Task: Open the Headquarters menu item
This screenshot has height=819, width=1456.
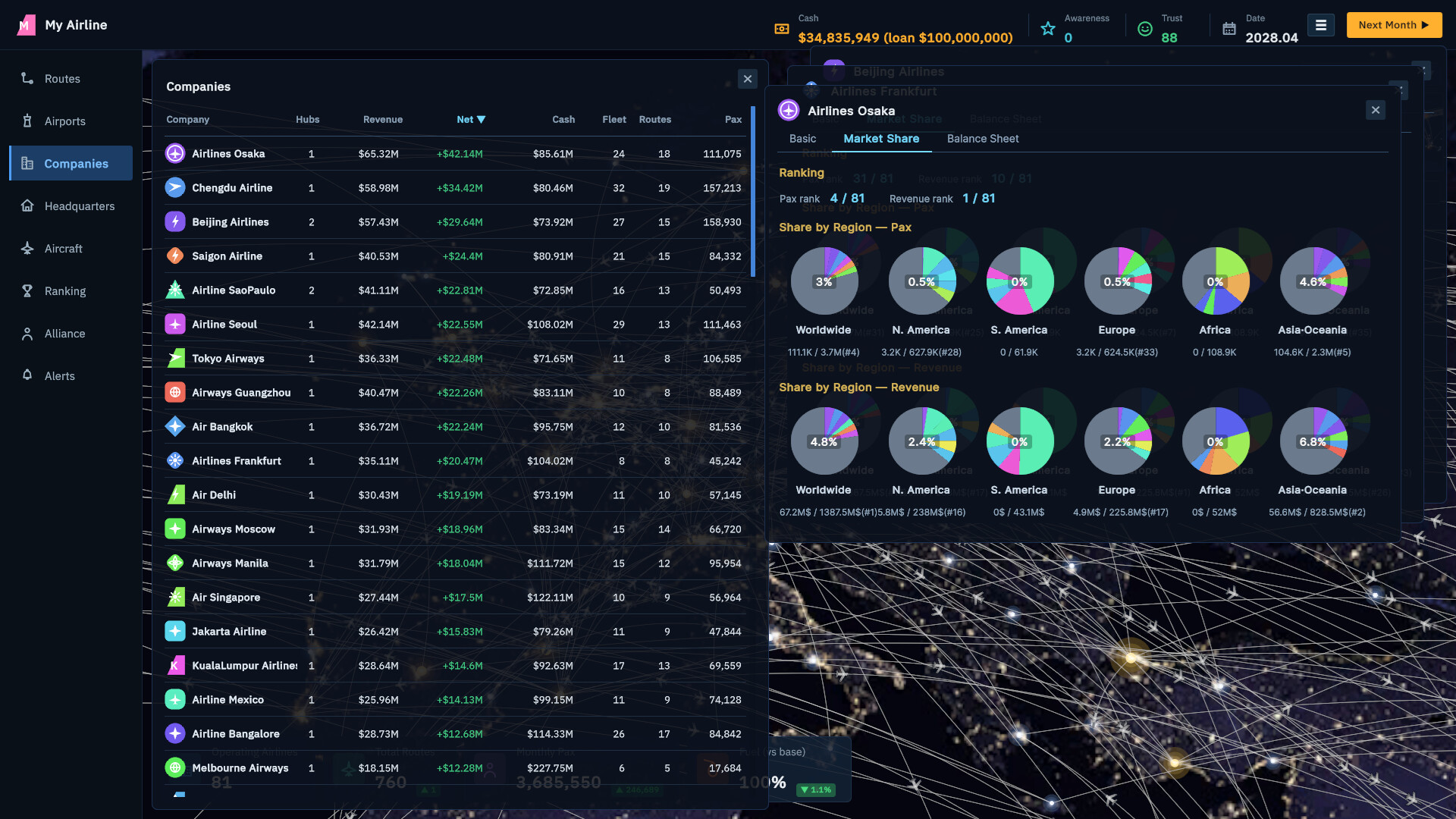Action: click(x=71, y=206)
